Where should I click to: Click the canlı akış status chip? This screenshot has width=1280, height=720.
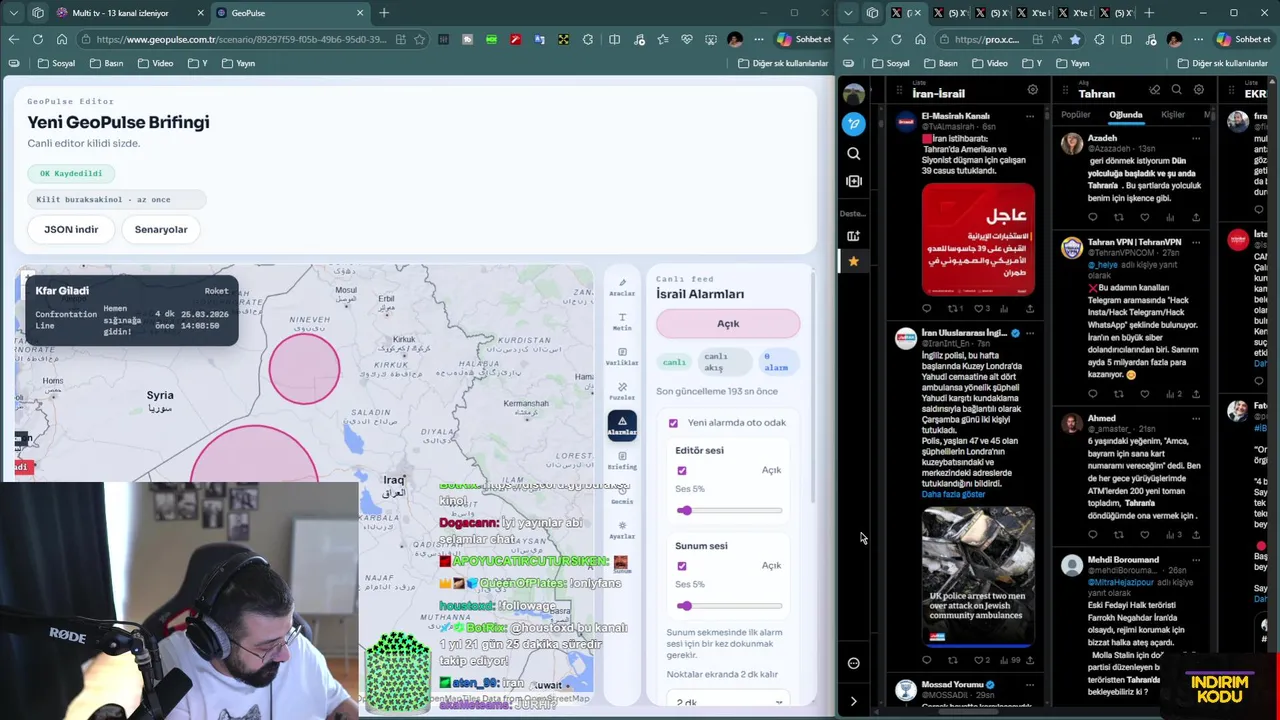click(727, 361)
